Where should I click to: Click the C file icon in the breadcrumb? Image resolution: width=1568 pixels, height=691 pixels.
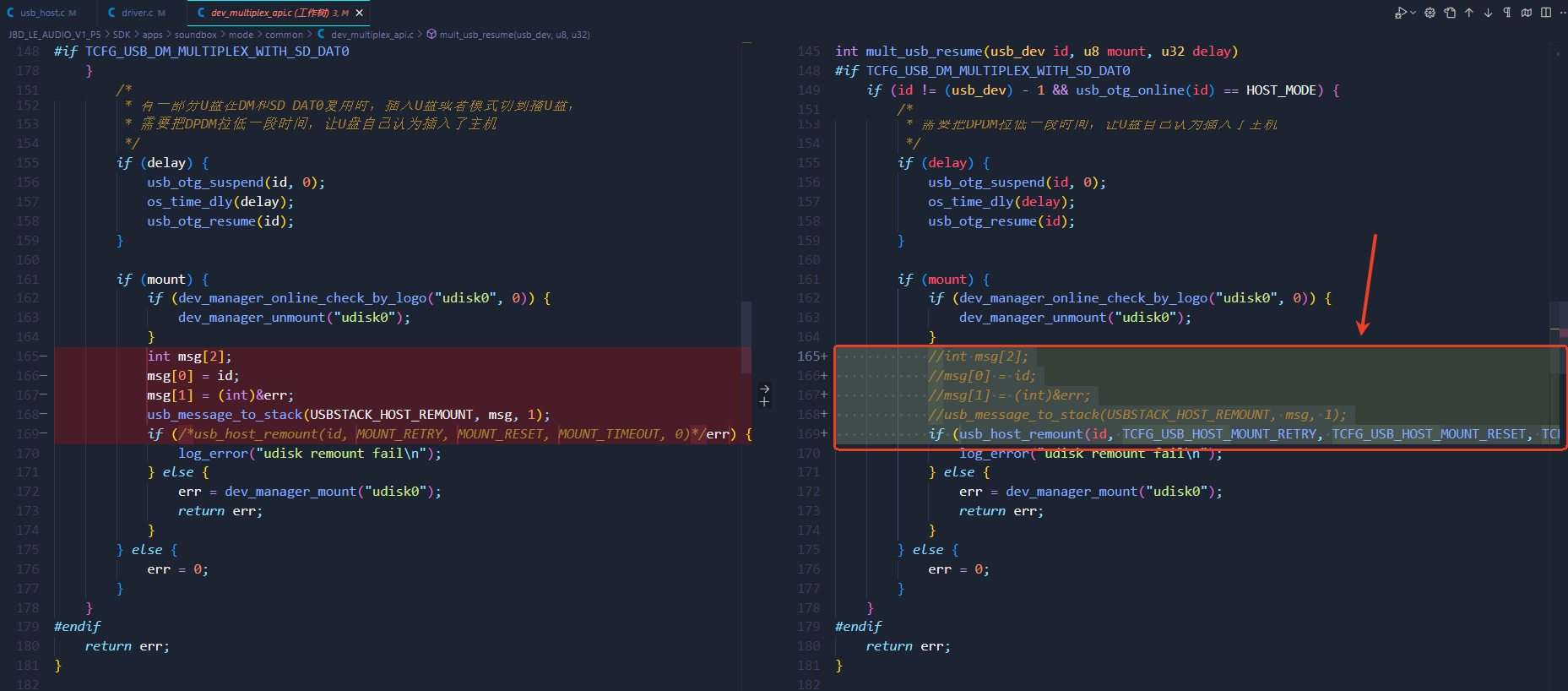click(322, 35)
